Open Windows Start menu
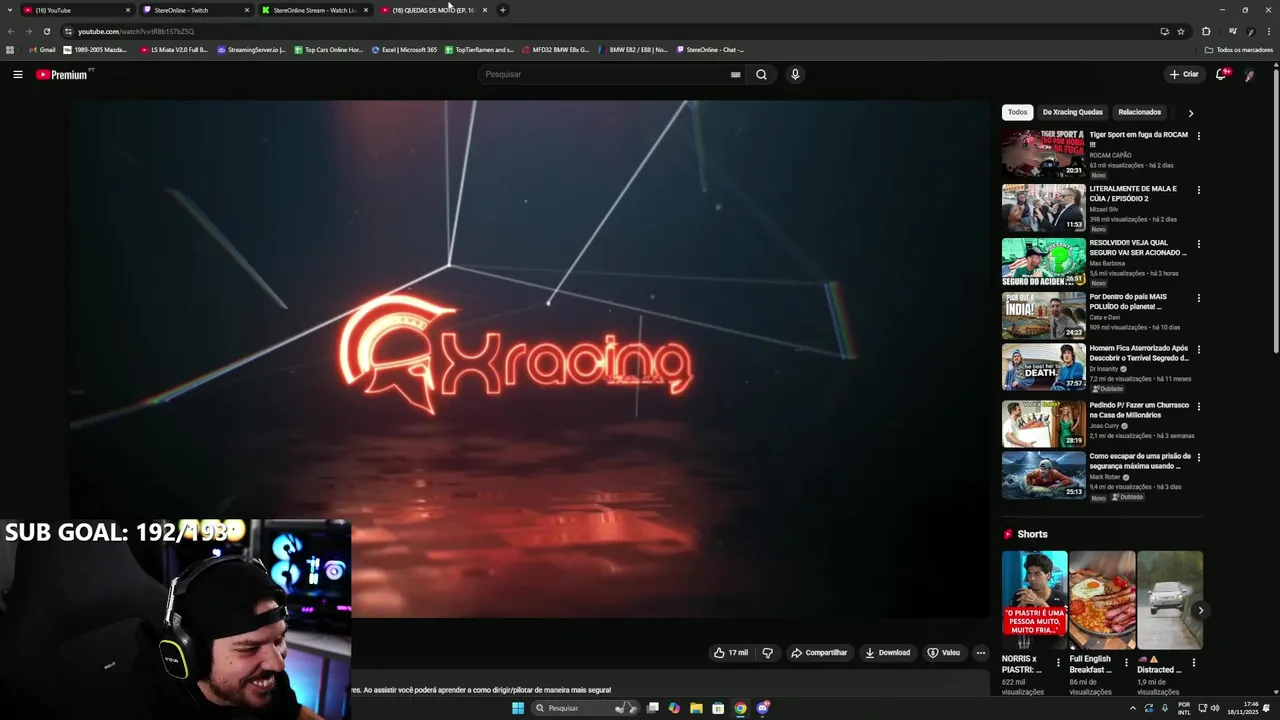Viewport: 1280px width, 720px height. tap(518, 708)
